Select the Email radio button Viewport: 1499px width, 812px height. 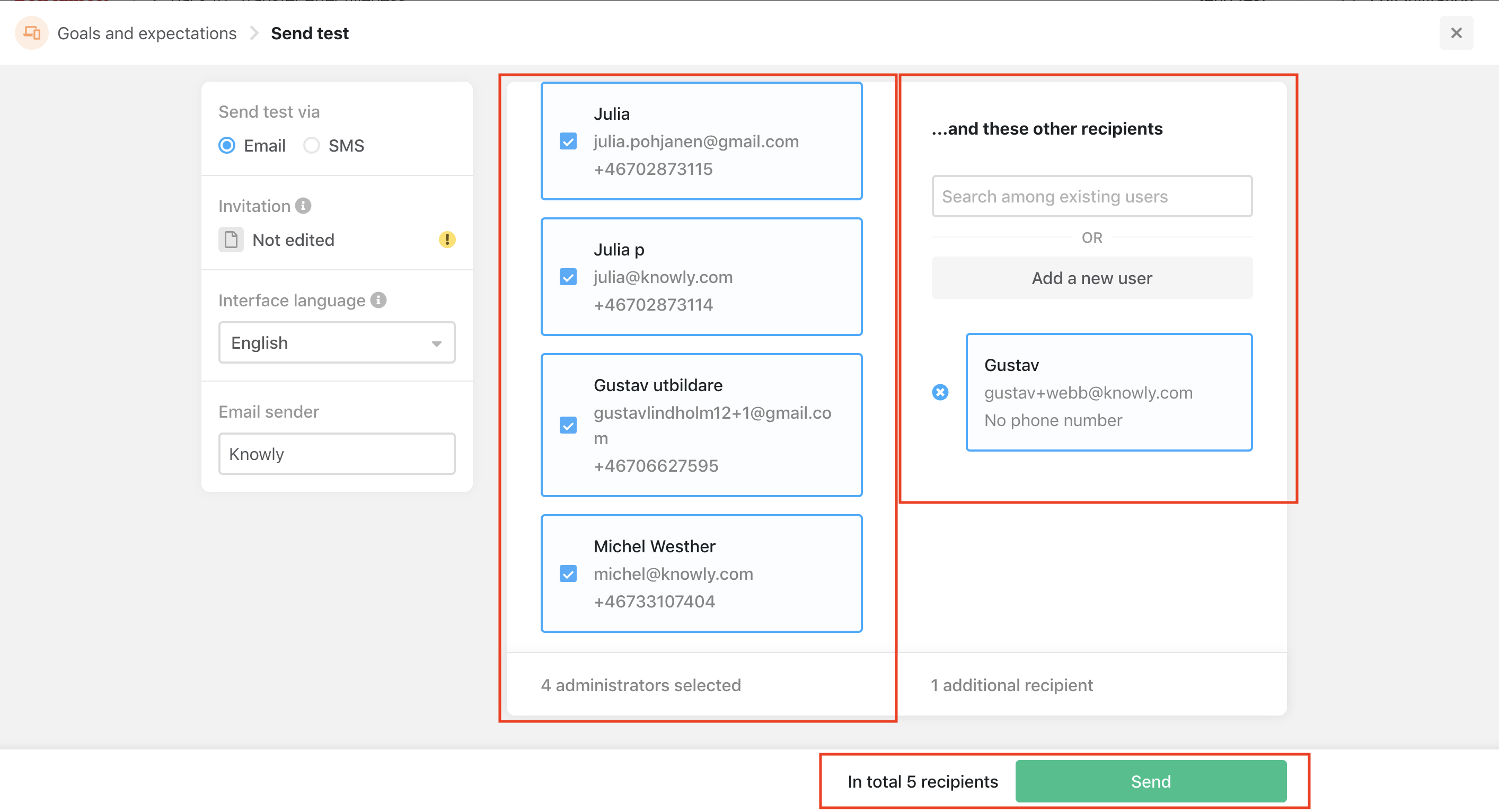point(227,145)
